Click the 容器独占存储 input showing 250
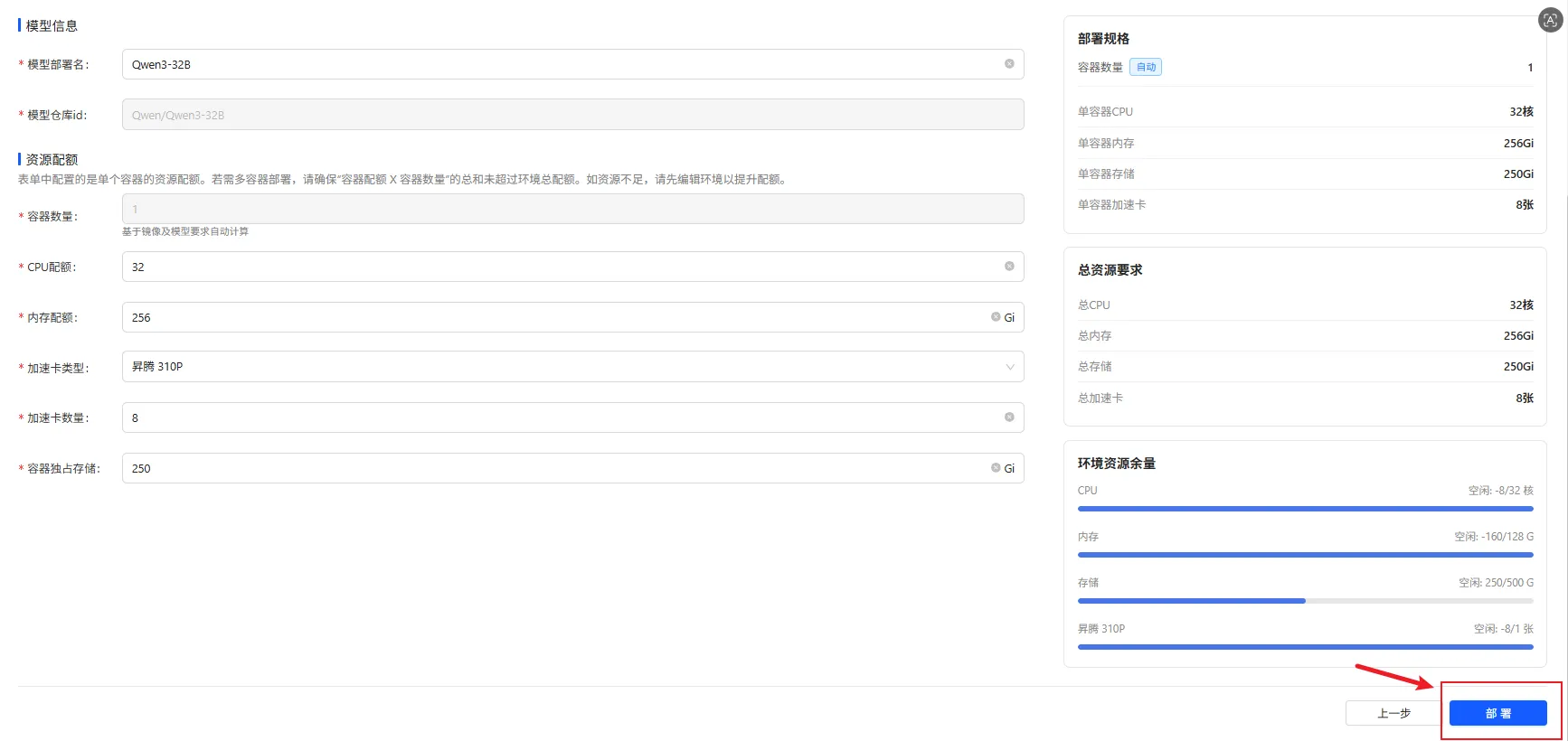1568x741 pixels. click(572, 468)
